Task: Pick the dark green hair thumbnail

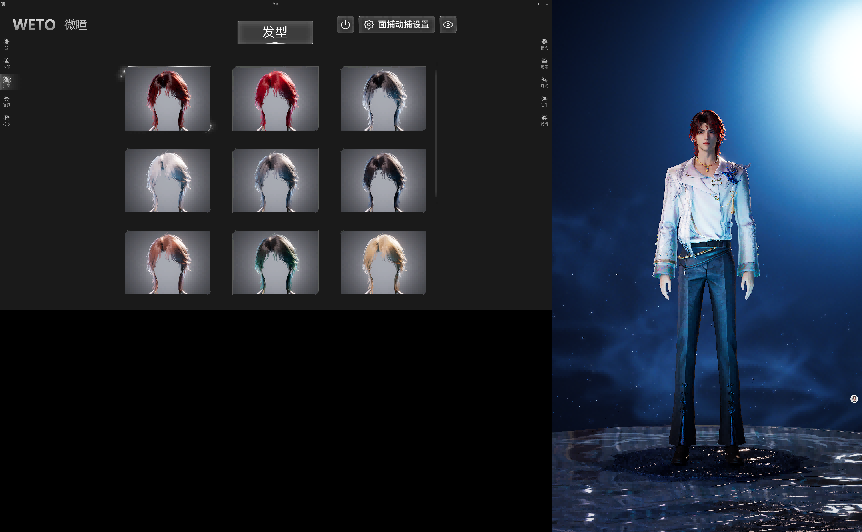Action: pos(275,263)
